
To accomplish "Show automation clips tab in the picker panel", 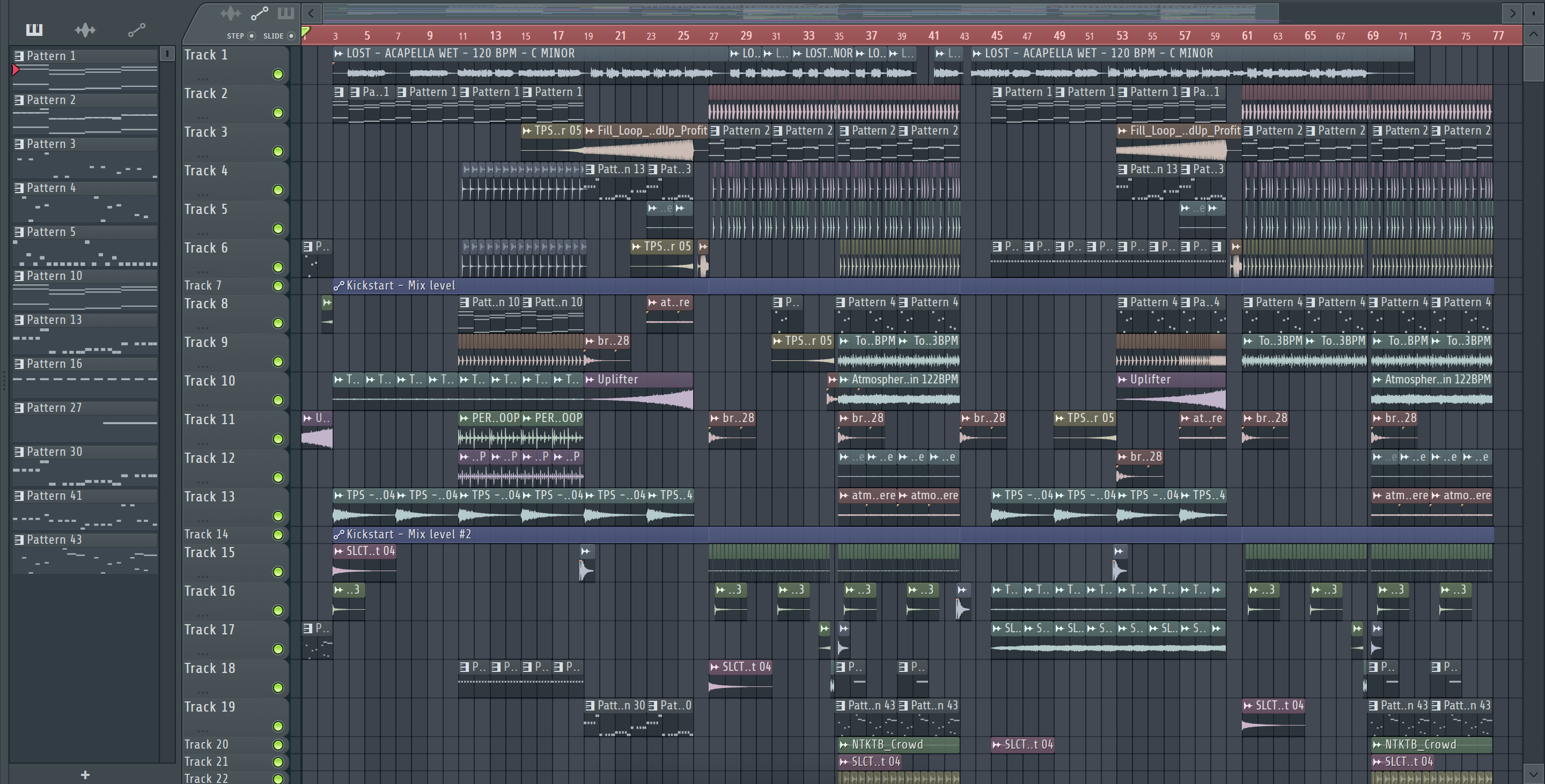I will (137, 29).
